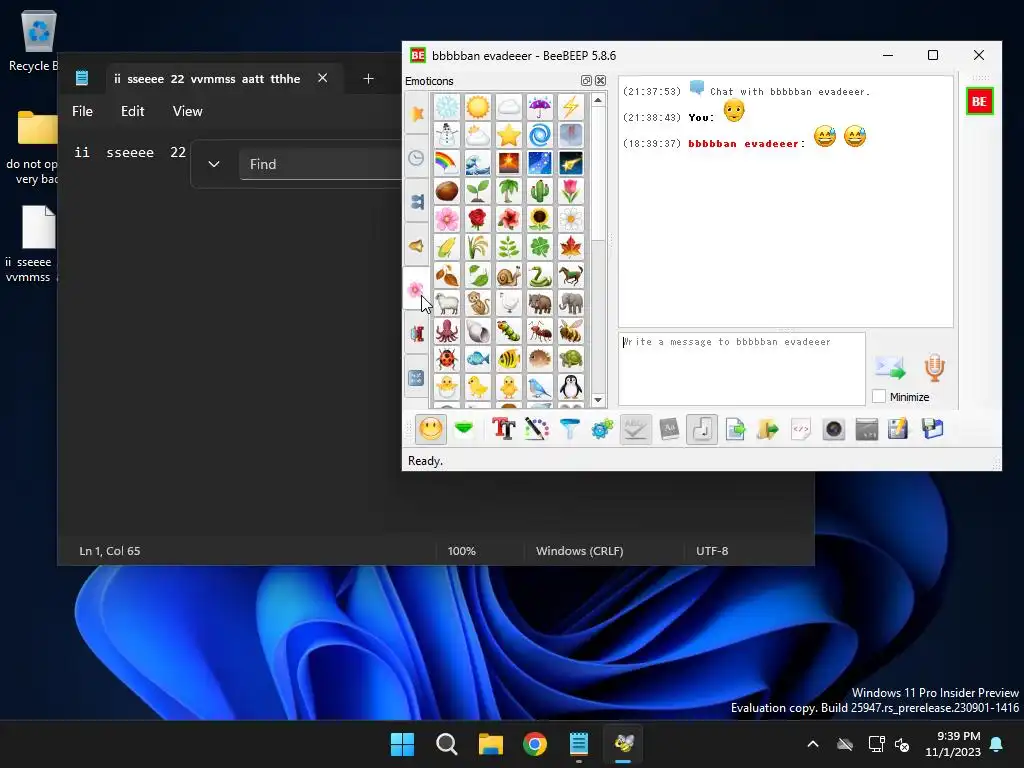Screen dimensions: 1024x768
Task: Insert the sun emoticon
Action: [x=478, y=107]
